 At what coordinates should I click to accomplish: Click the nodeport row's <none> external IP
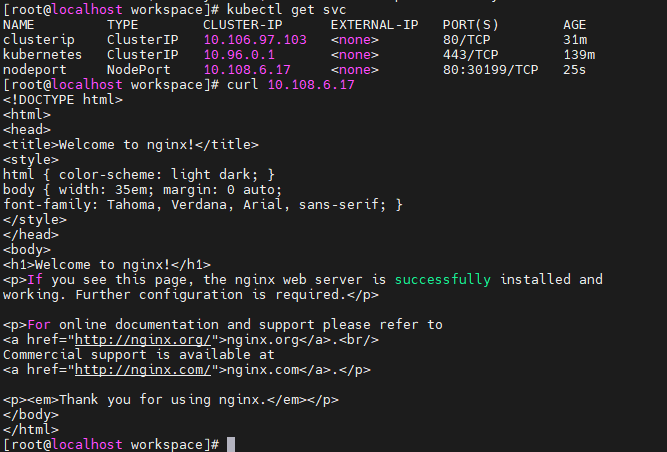tap(355, 70)
